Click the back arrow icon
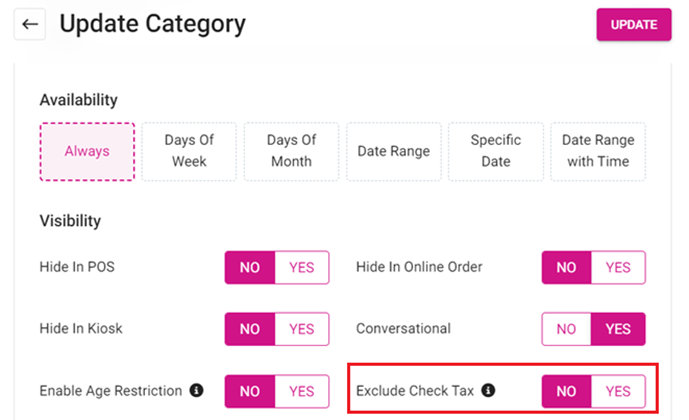The width and height of the screenshot is (689, 420). tap(30, 24)
